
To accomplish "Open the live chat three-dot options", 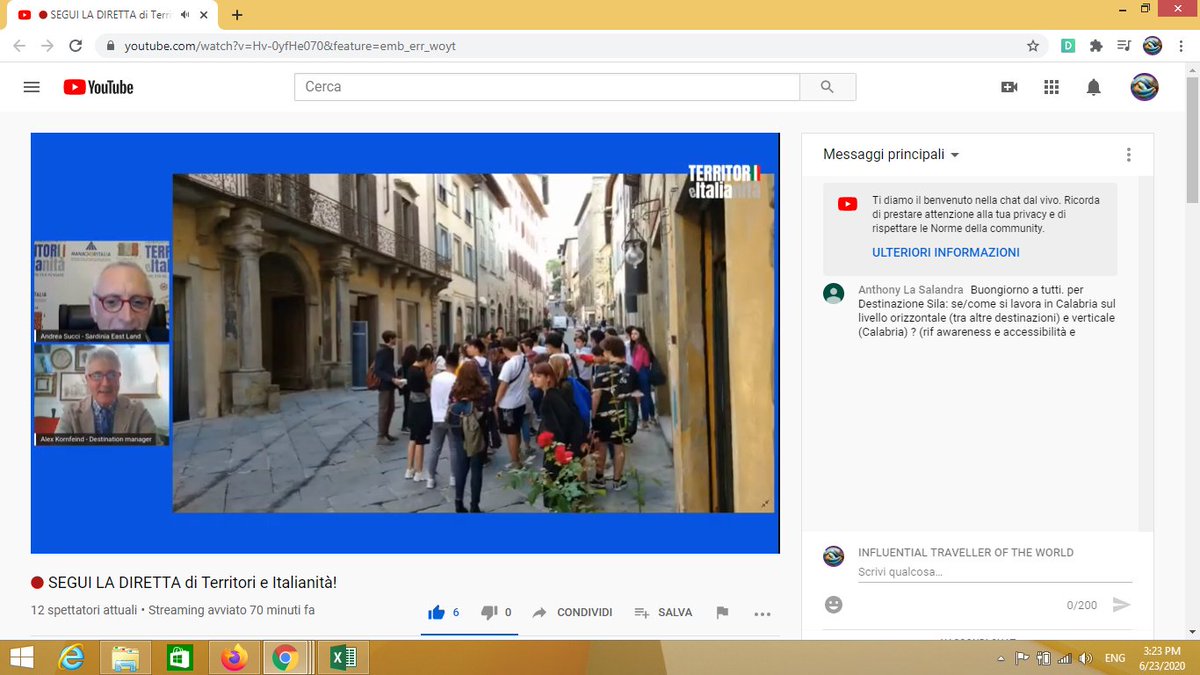I will 1129,154.
